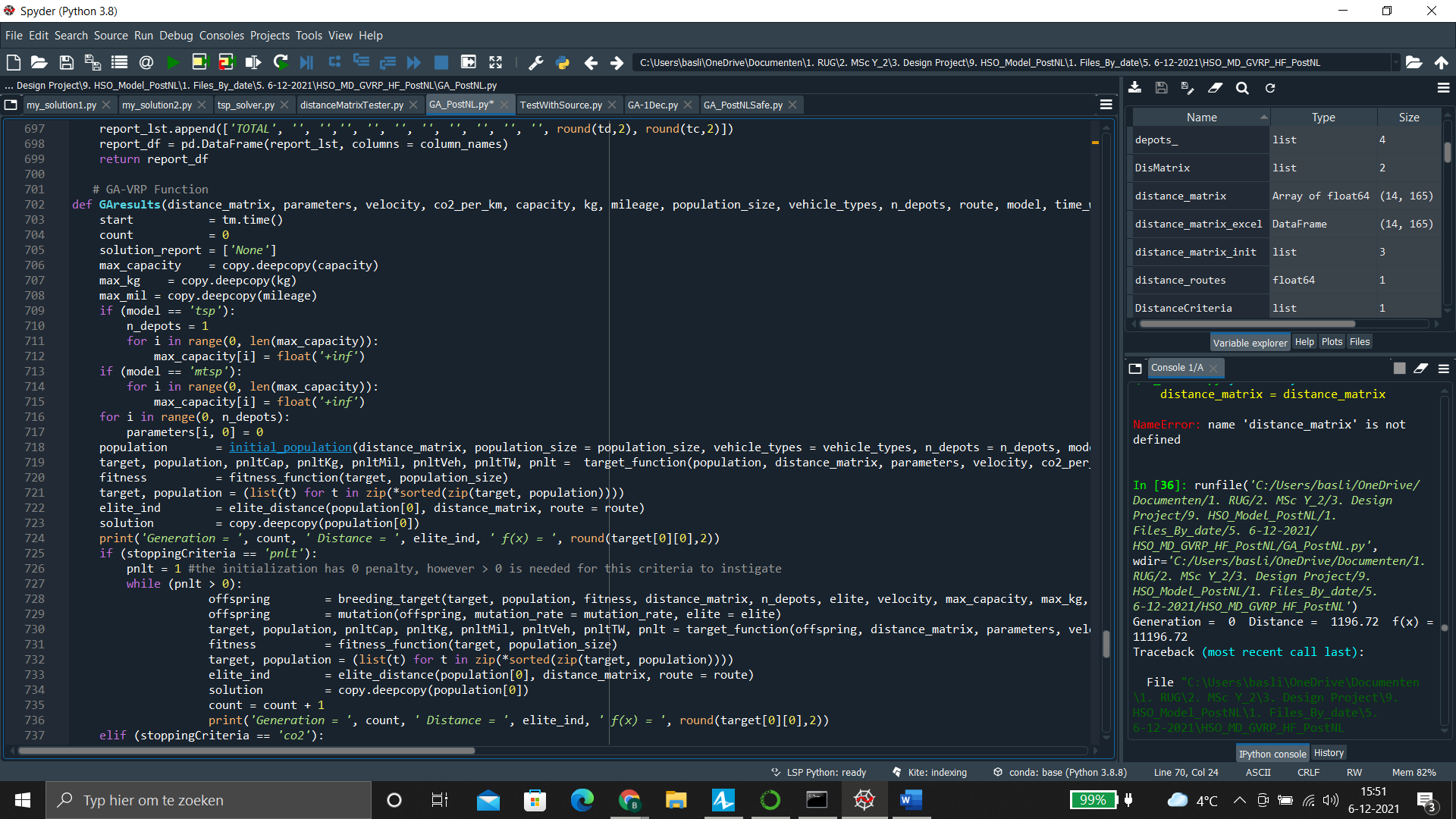1456x819 pixels.
Task: Refresh the Variable explorer contents
Action: click(x=1270, y=88)
